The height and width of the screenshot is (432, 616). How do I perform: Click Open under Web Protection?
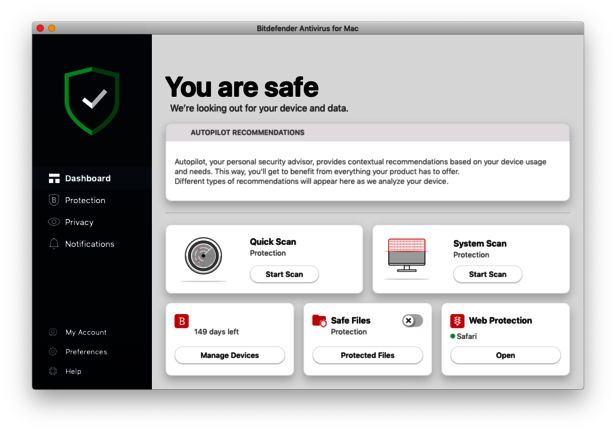[505, 355]
